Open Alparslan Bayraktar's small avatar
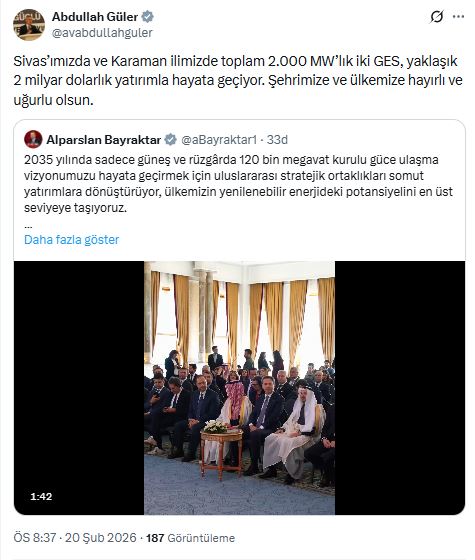Screen dimensions: 475x560 coord(33,139)
